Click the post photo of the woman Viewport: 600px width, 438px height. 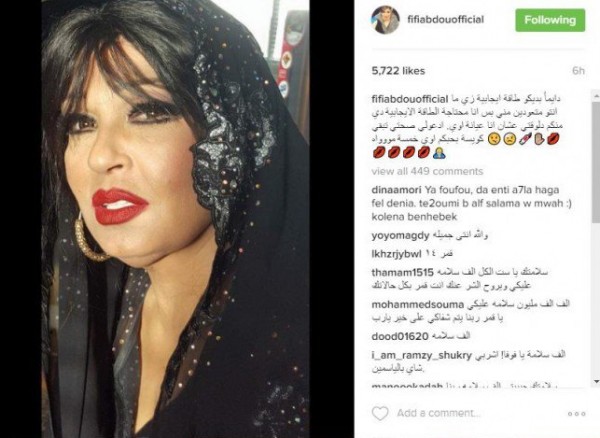(175, 219)
